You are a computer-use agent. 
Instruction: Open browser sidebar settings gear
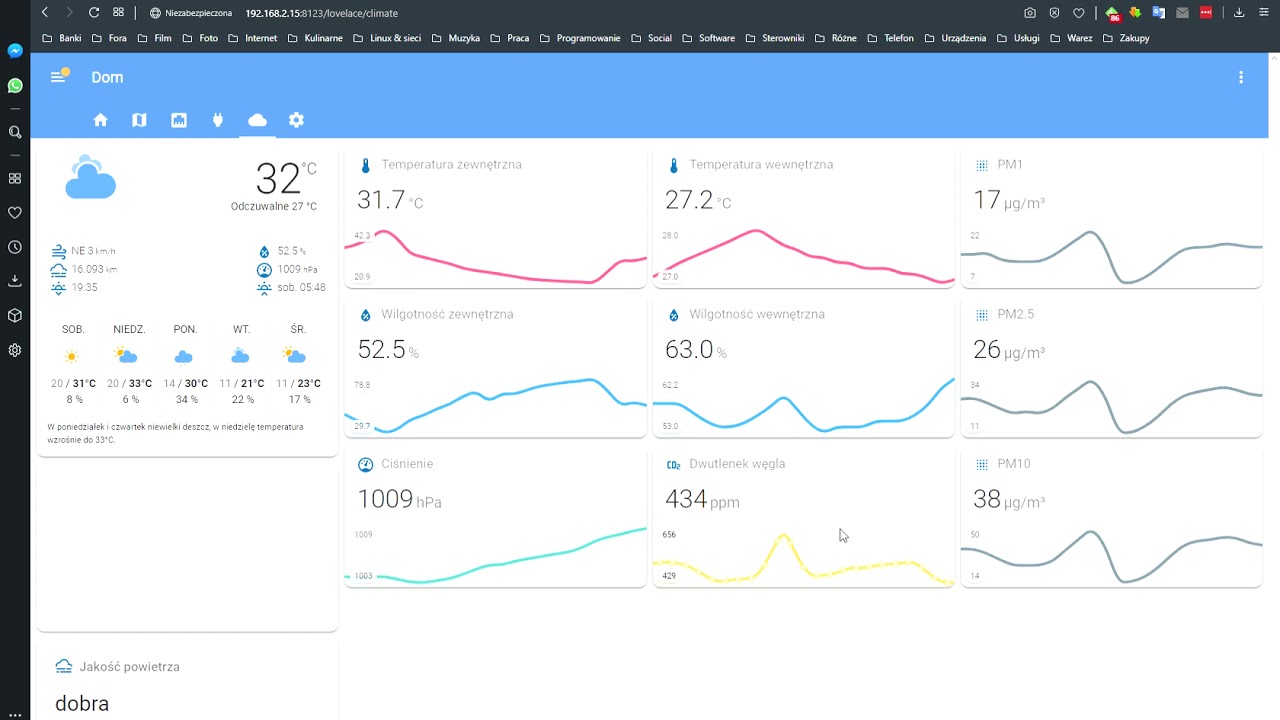click(15, 350)
